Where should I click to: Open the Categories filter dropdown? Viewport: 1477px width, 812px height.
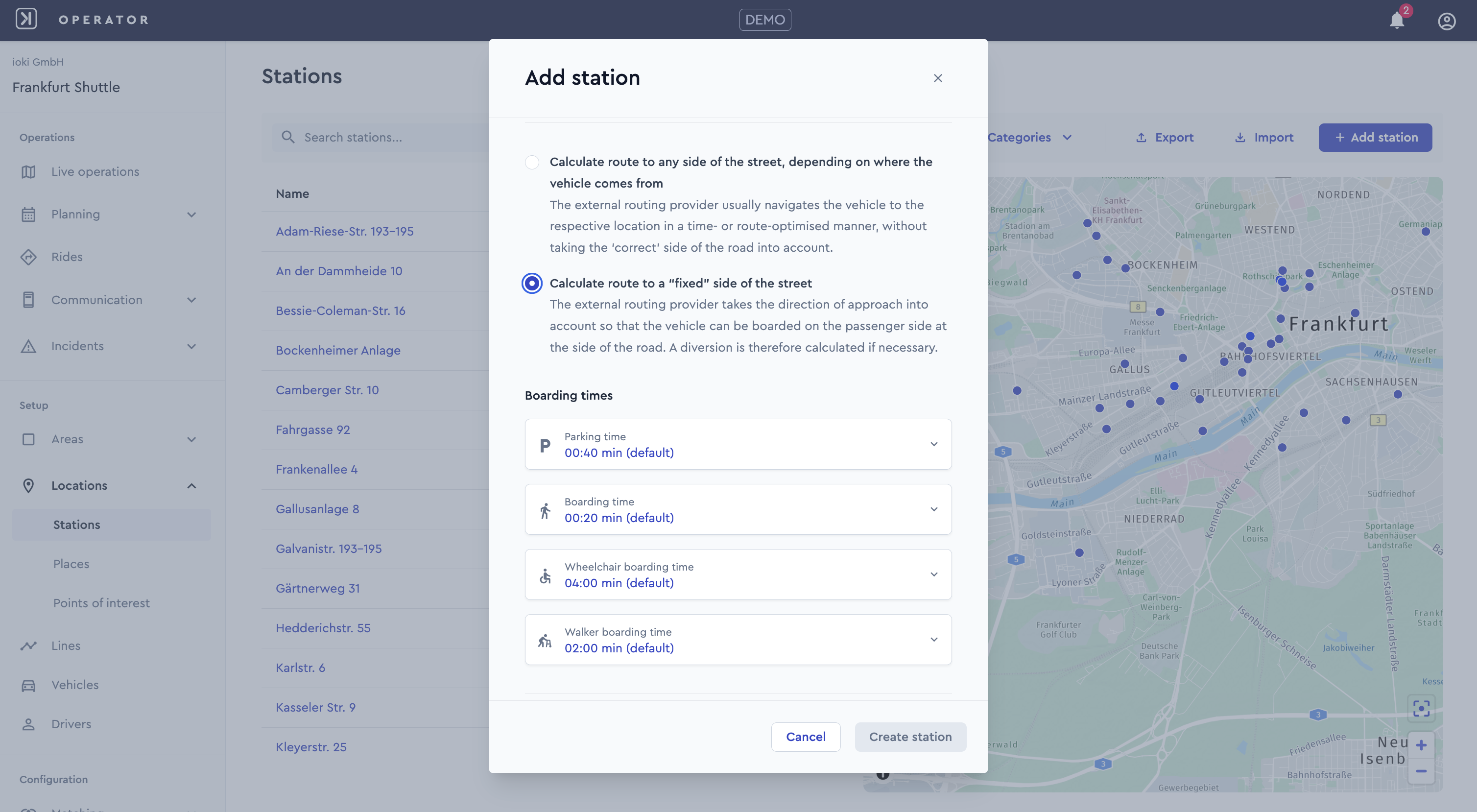pyautogui.click(x=1030, y=138)
